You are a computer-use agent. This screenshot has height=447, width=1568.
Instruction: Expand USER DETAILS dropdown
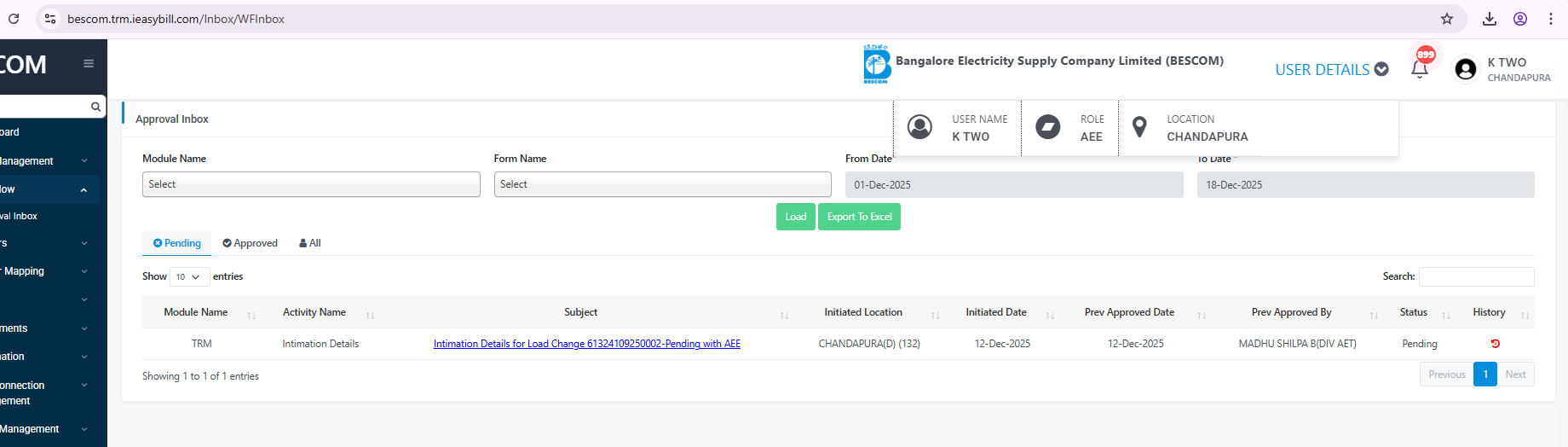pyautogui.click(x=1332, y=70)
